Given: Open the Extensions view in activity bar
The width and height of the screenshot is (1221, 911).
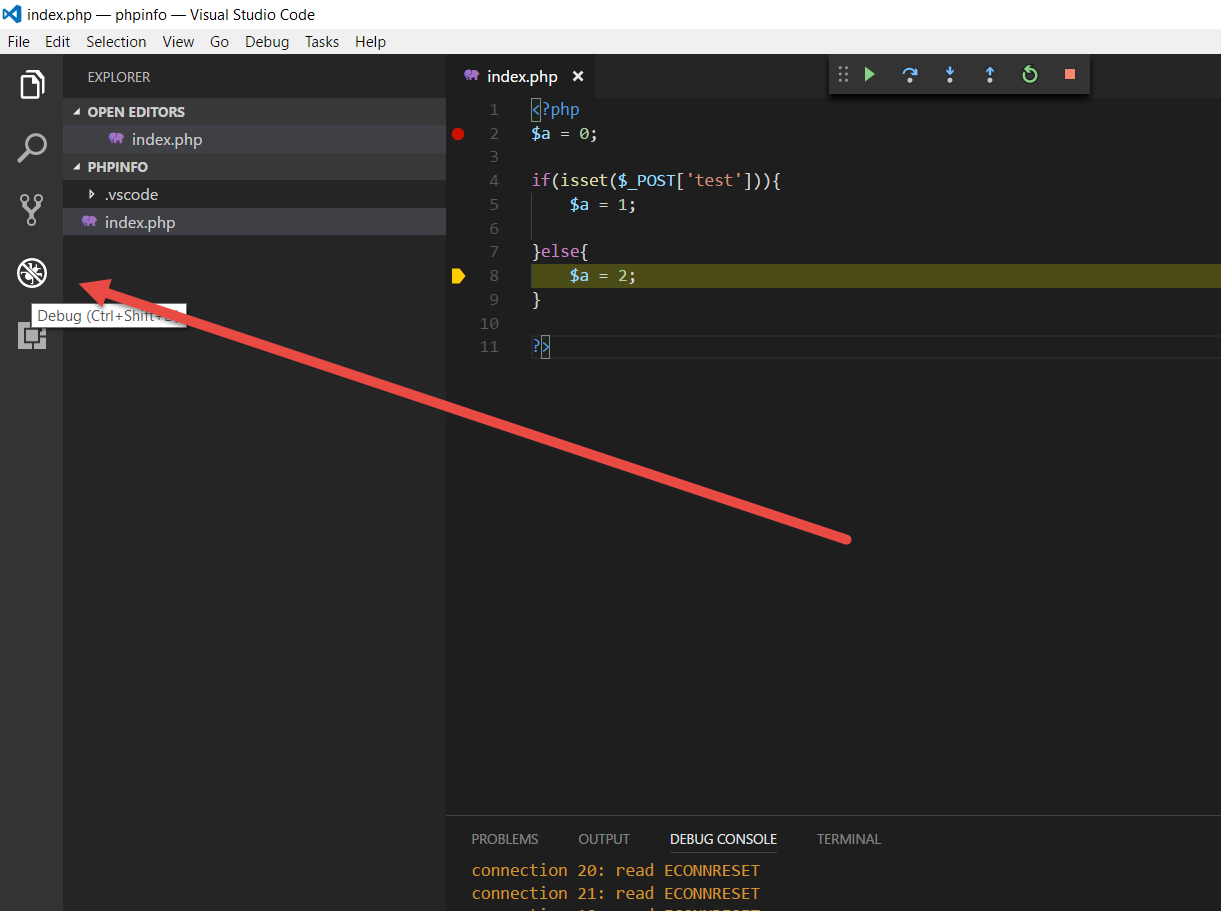Looking at the screenshot, I should click(32, 336).
